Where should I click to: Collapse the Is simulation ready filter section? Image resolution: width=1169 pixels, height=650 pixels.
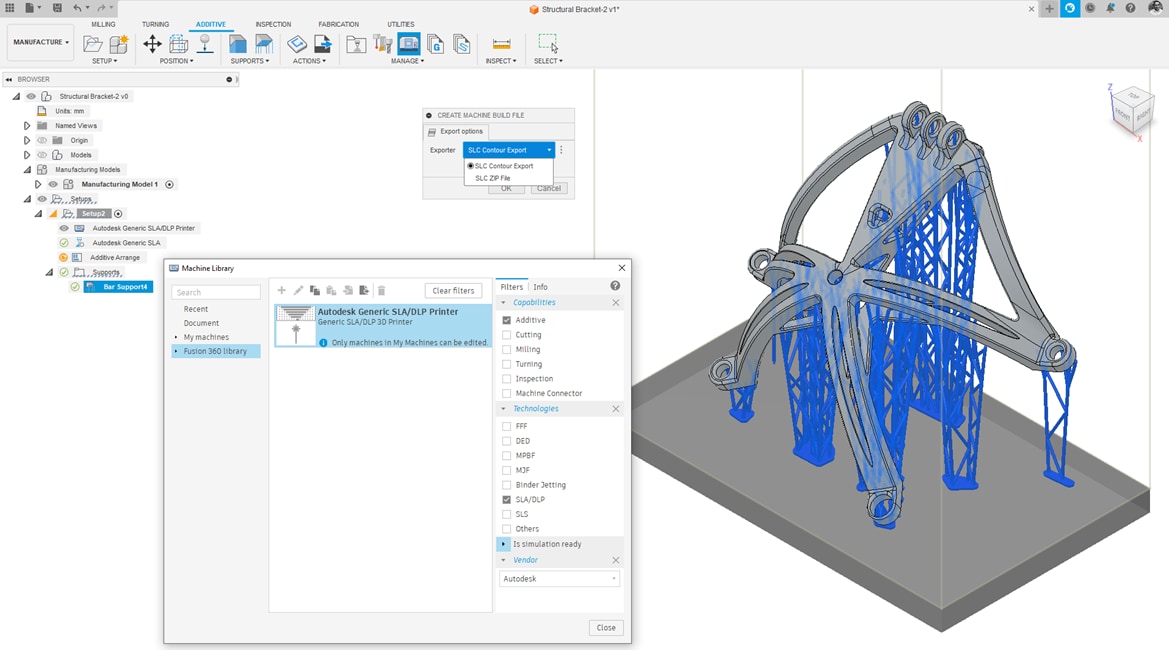pos(503,543)
